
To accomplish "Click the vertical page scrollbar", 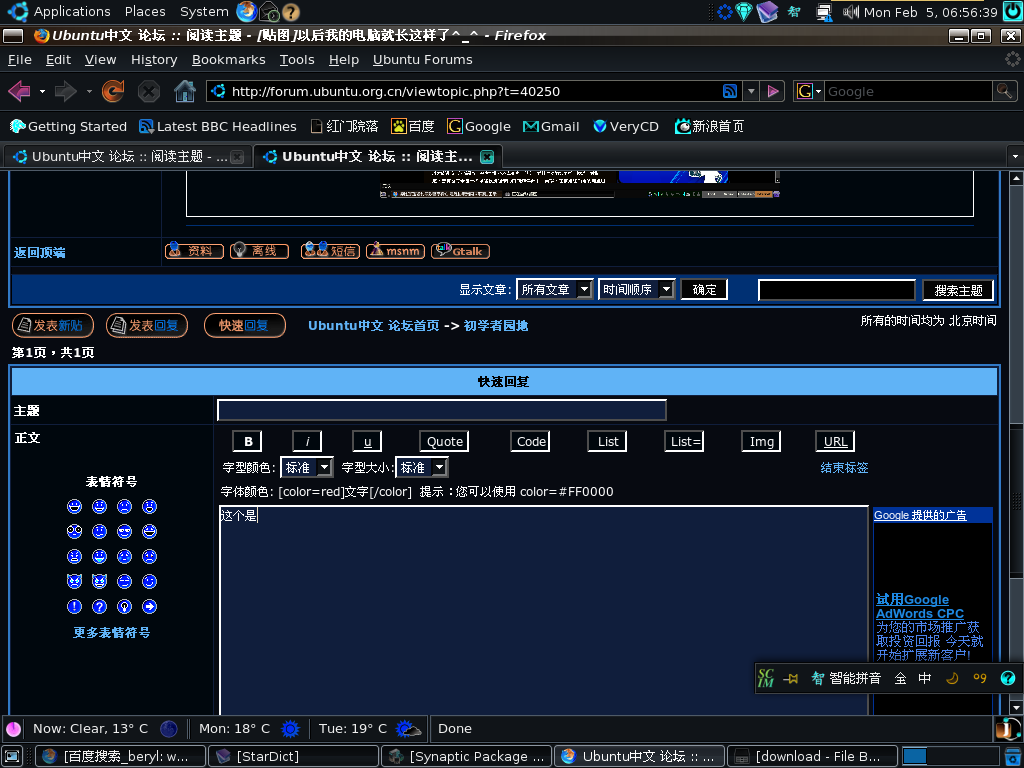I will coord(1016,442).
